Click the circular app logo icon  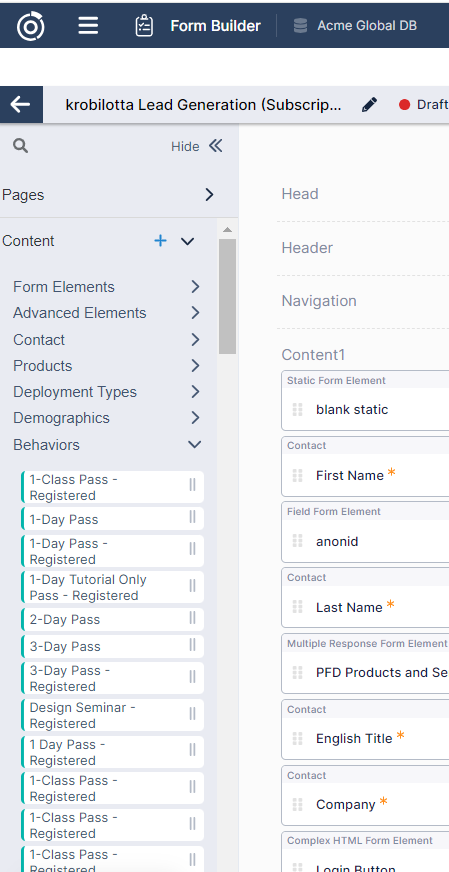tap(31, 26)
